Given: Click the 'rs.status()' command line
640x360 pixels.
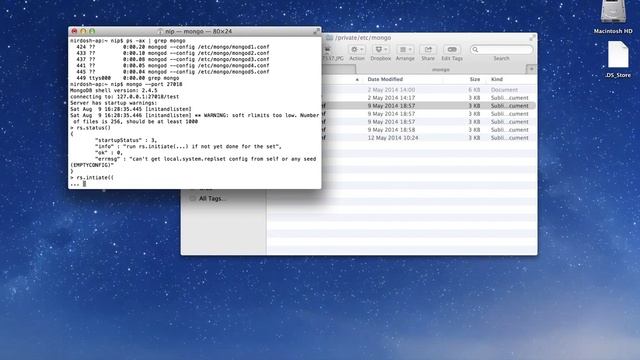Looking at the screenshot, I should tap(90, 128).
